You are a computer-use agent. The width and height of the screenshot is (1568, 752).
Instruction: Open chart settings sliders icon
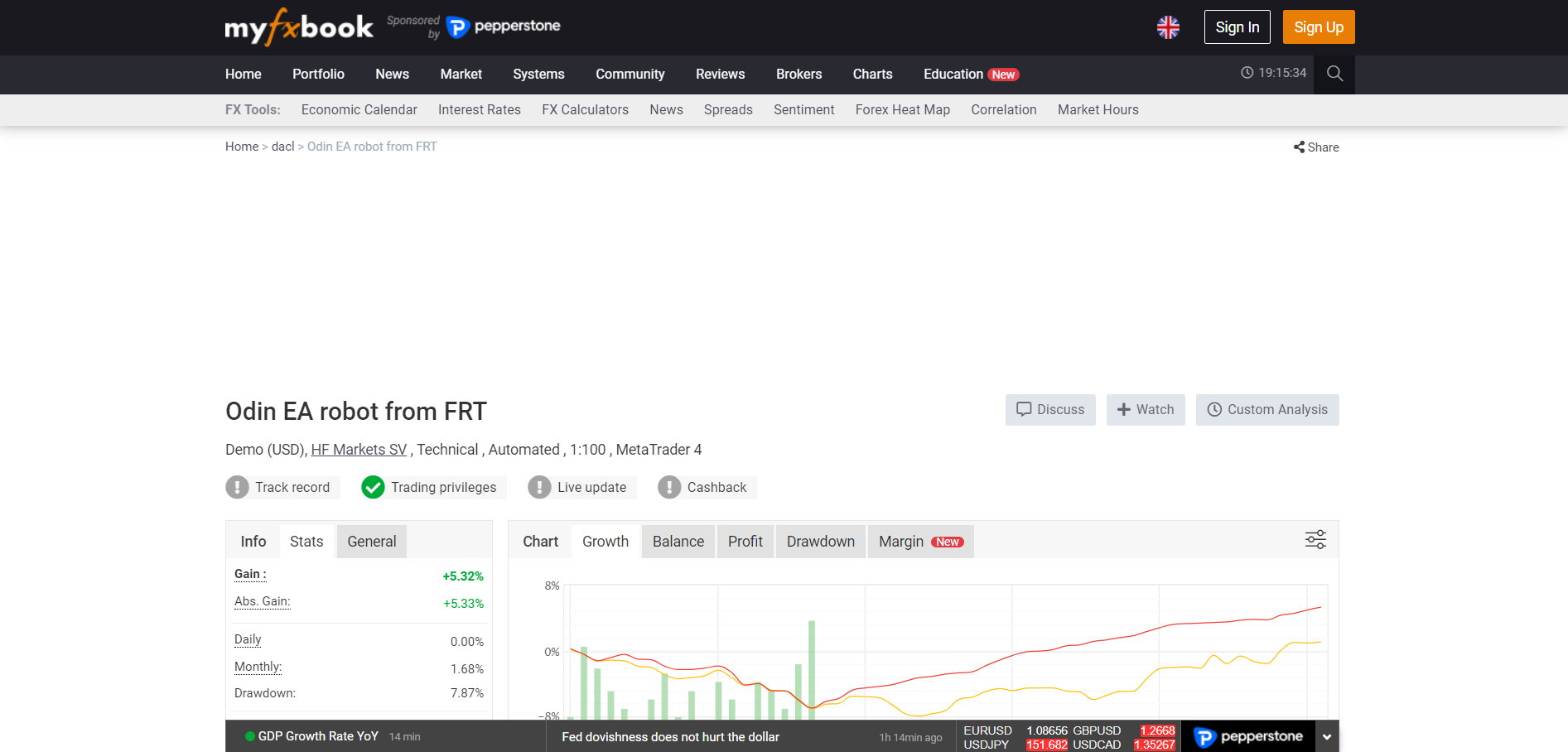[x=1315, y=540]
